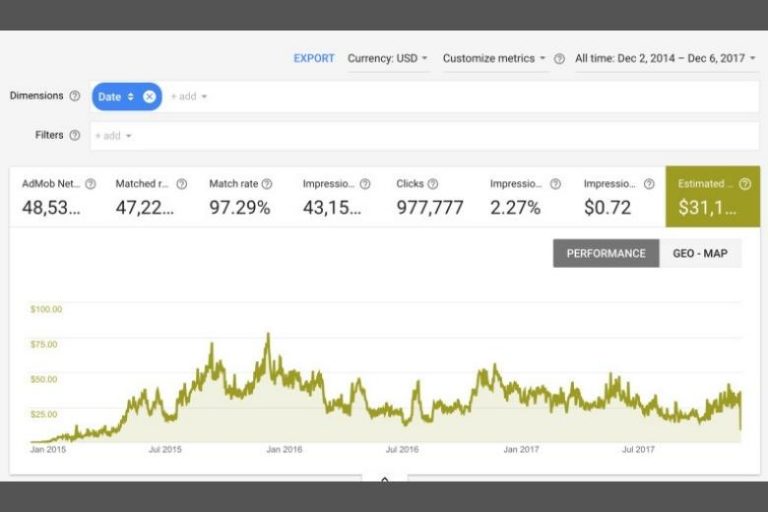Show help for AdMob Network requests metric
The width and height of the screenshot is (768, 512).
pos(91,184)
